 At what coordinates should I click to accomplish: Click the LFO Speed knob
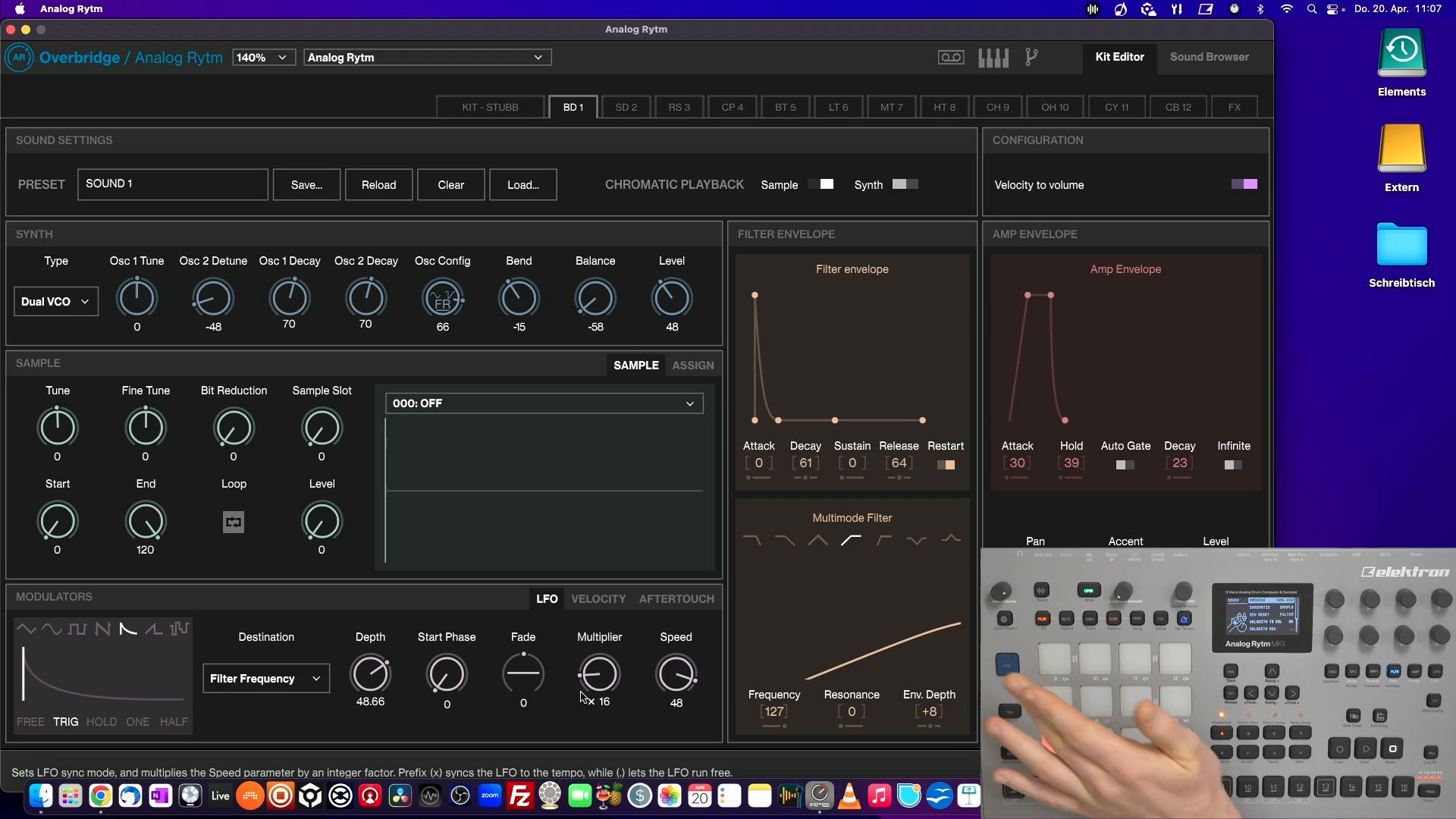coord(676,674)
